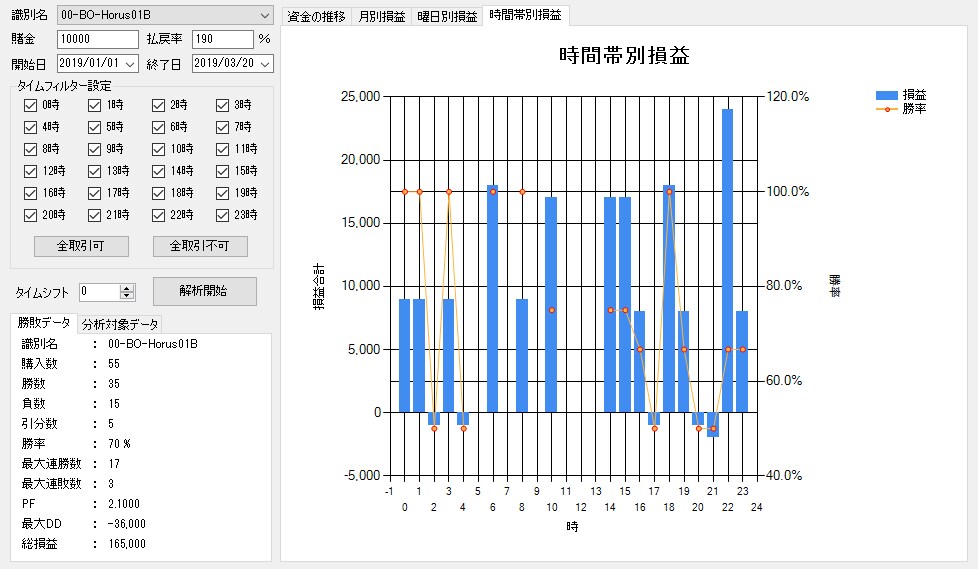Click the 全取引不可 button
Viewport: 978px width, 569px height.
[x=200, y=246]
